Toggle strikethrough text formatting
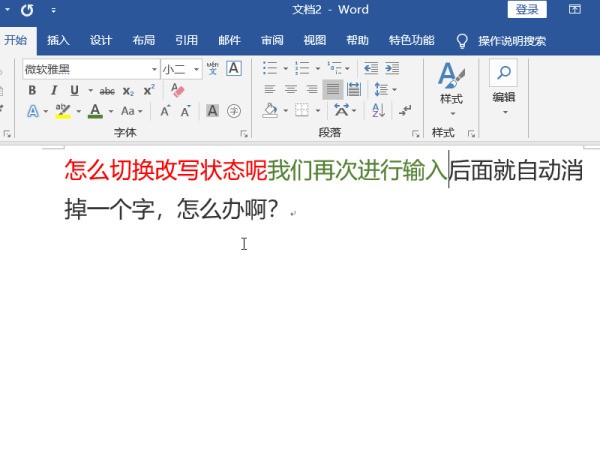 107,90
